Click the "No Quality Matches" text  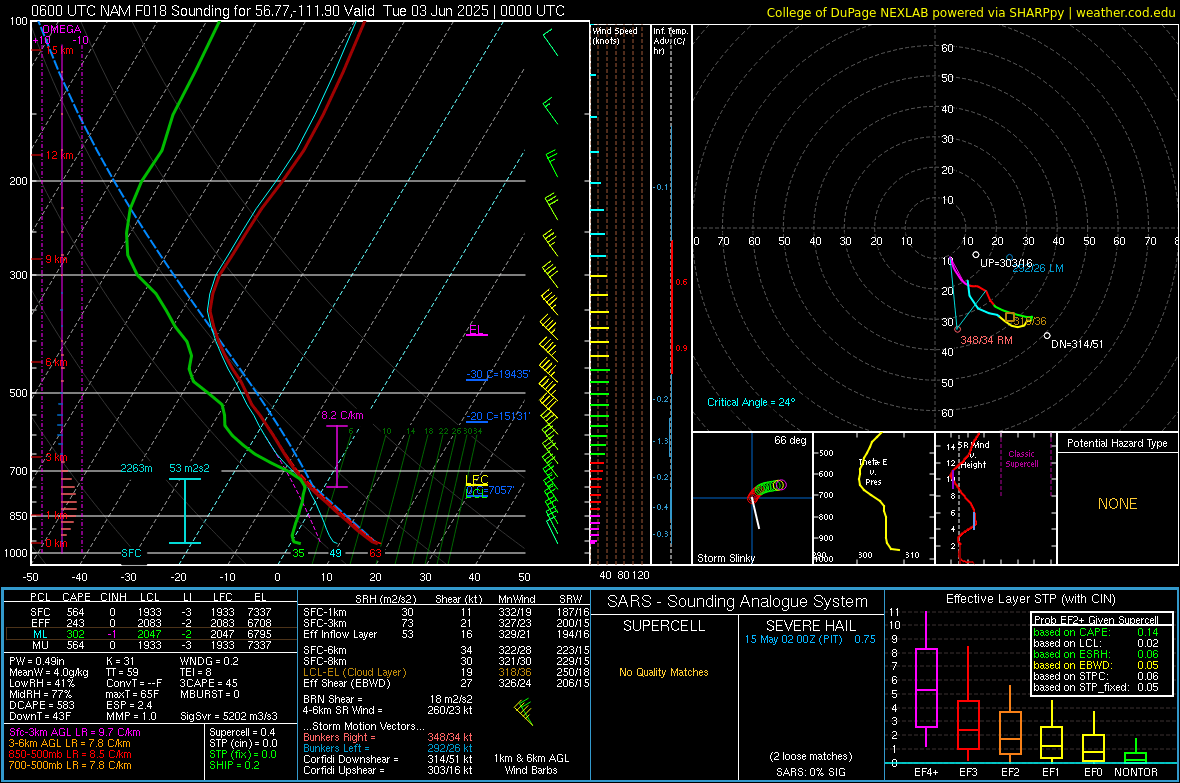point(664,672)
